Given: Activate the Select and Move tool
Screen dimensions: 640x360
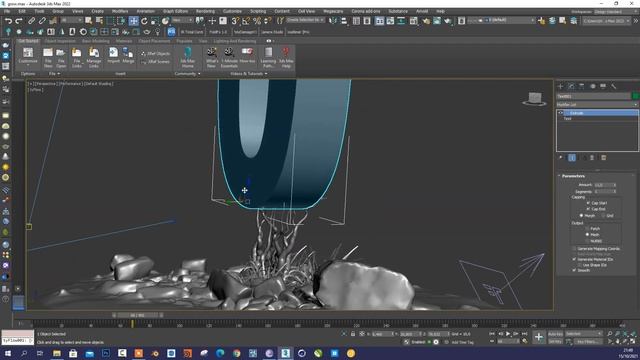Looking at the screenshot, I should click(133, 20).
